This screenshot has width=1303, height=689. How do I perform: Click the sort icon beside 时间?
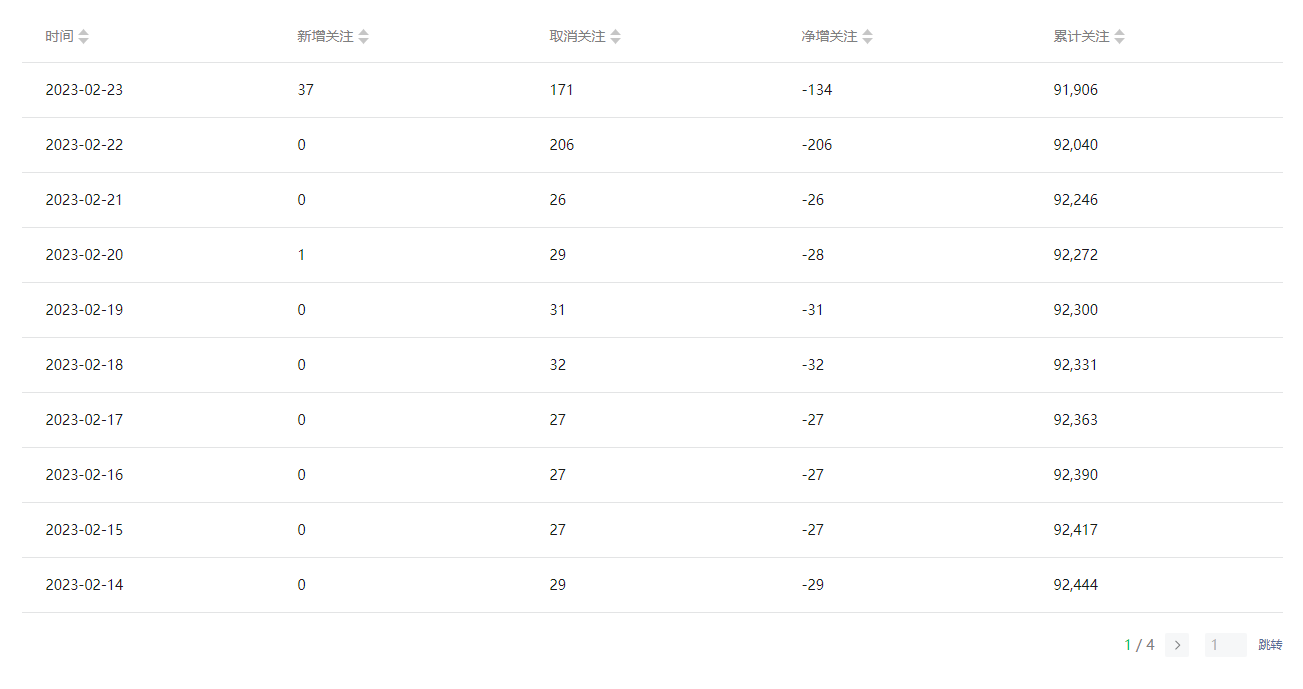84,37
